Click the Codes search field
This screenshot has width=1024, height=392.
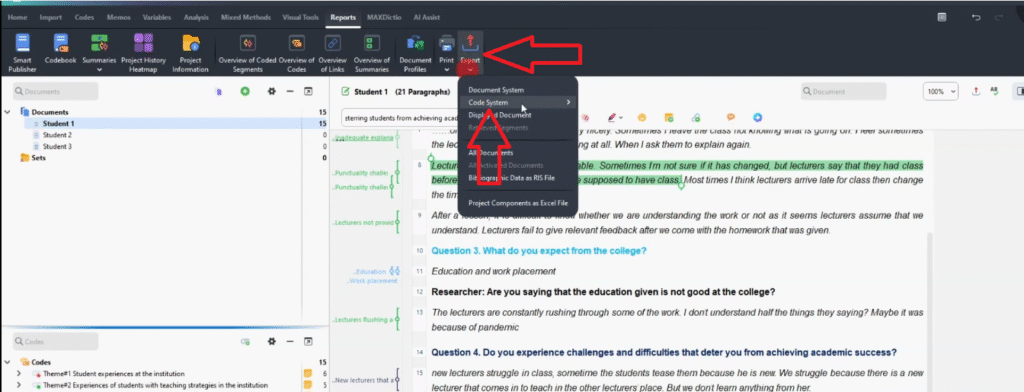tap(56, 342)
